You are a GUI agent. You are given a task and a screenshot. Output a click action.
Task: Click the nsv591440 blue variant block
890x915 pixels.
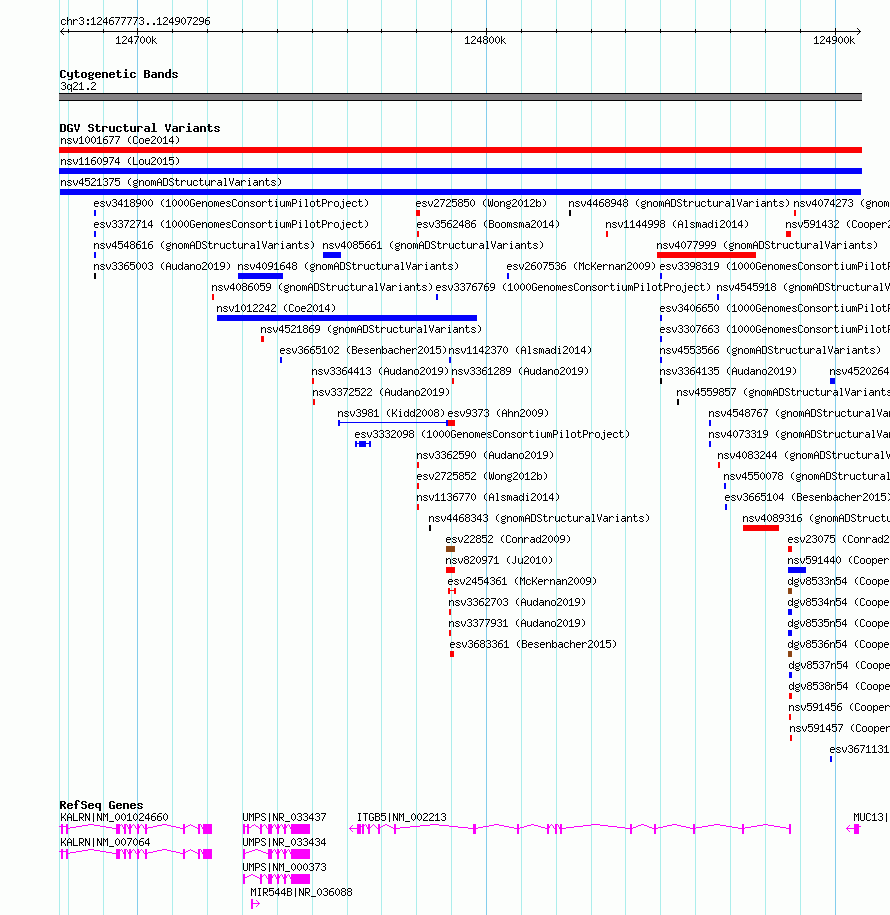(797, 570)
